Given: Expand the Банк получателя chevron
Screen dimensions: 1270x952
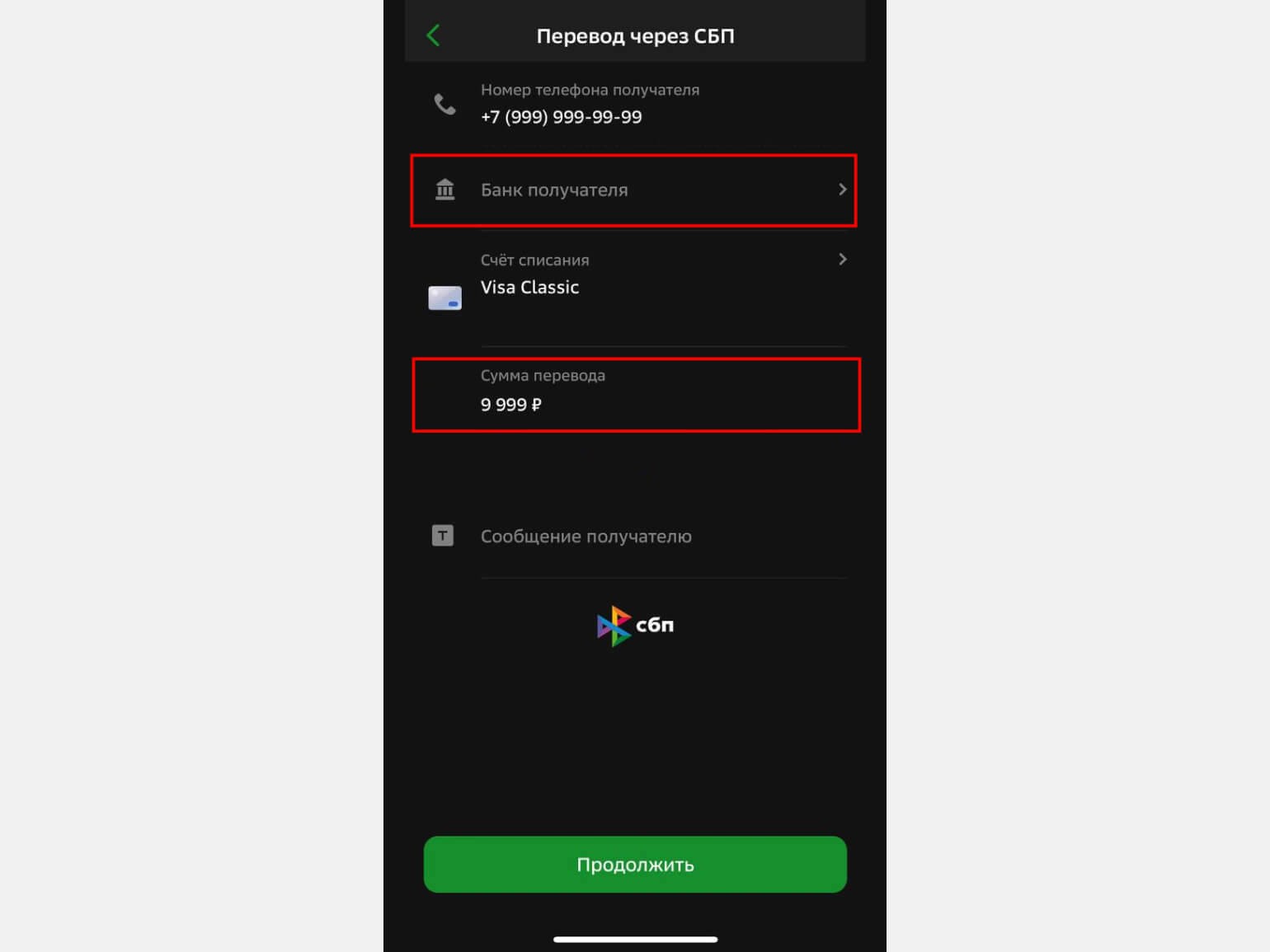Looking at the screenshot, I should coord(842,190).
